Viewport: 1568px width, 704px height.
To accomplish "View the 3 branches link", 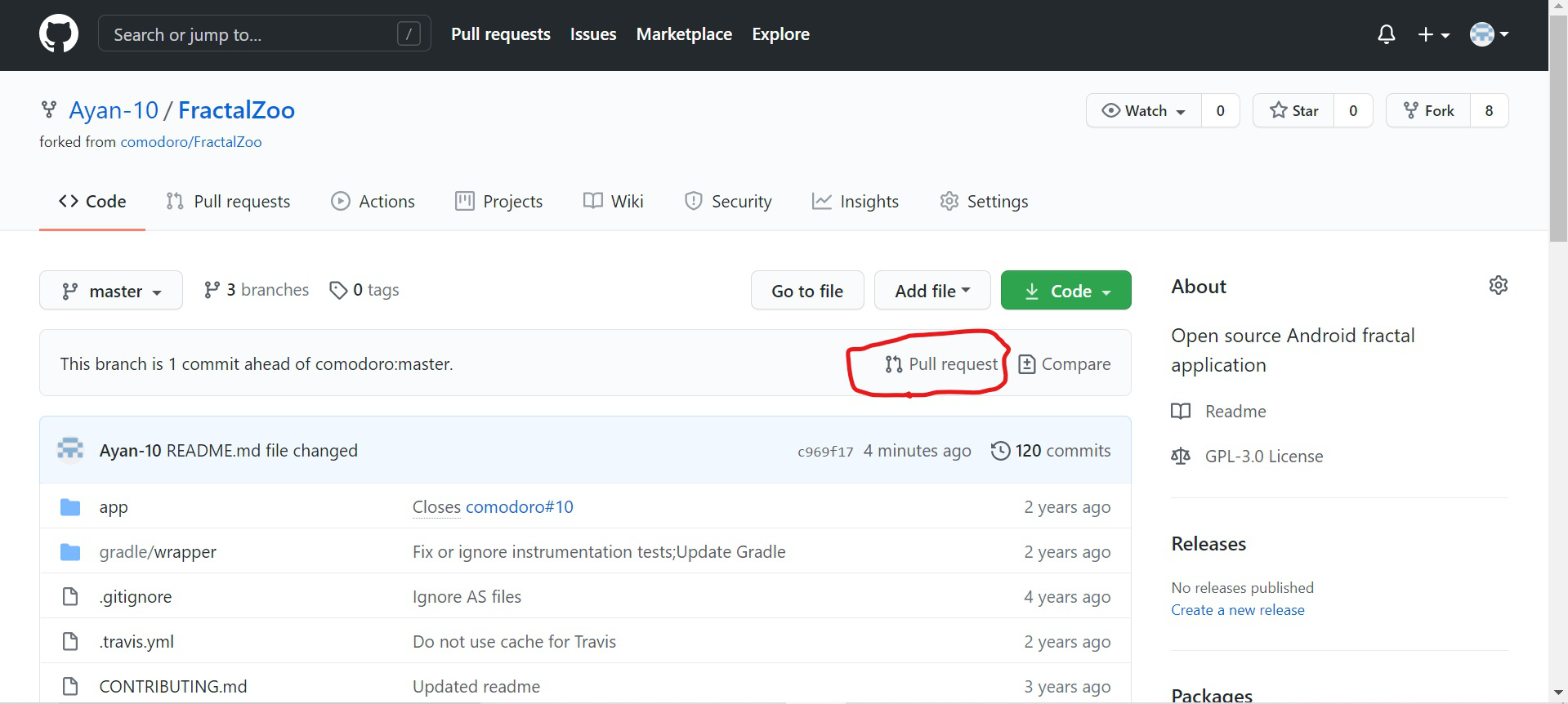I will 257,290.
